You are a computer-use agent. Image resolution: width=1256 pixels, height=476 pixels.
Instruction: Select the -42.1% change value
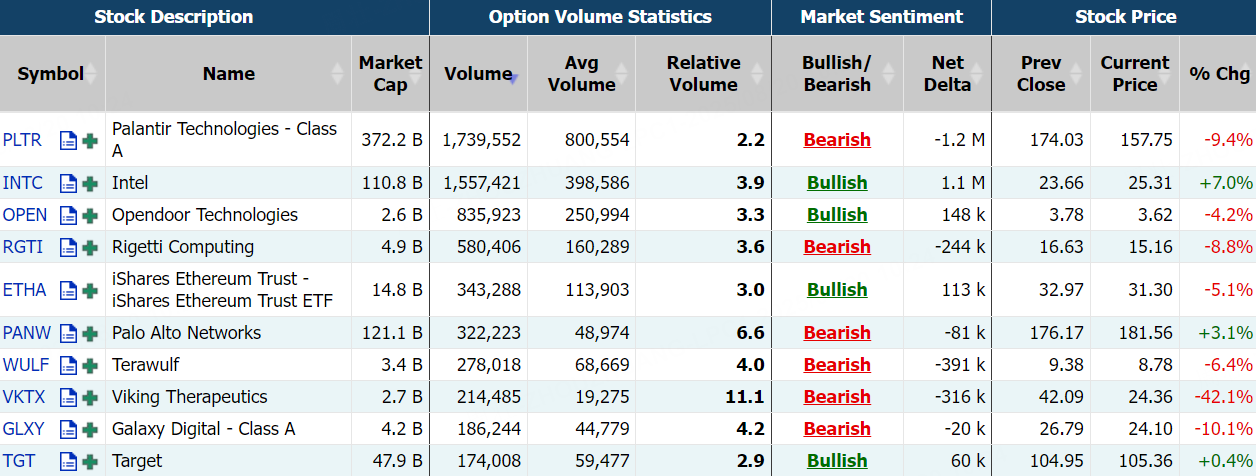tap(1224, 397)
